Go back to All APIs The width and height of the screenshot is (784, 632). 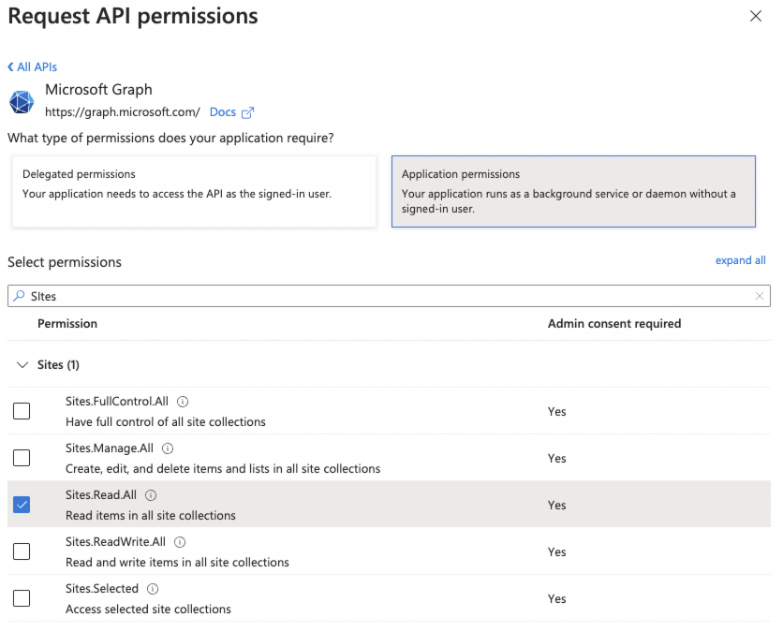click(32, 67)
